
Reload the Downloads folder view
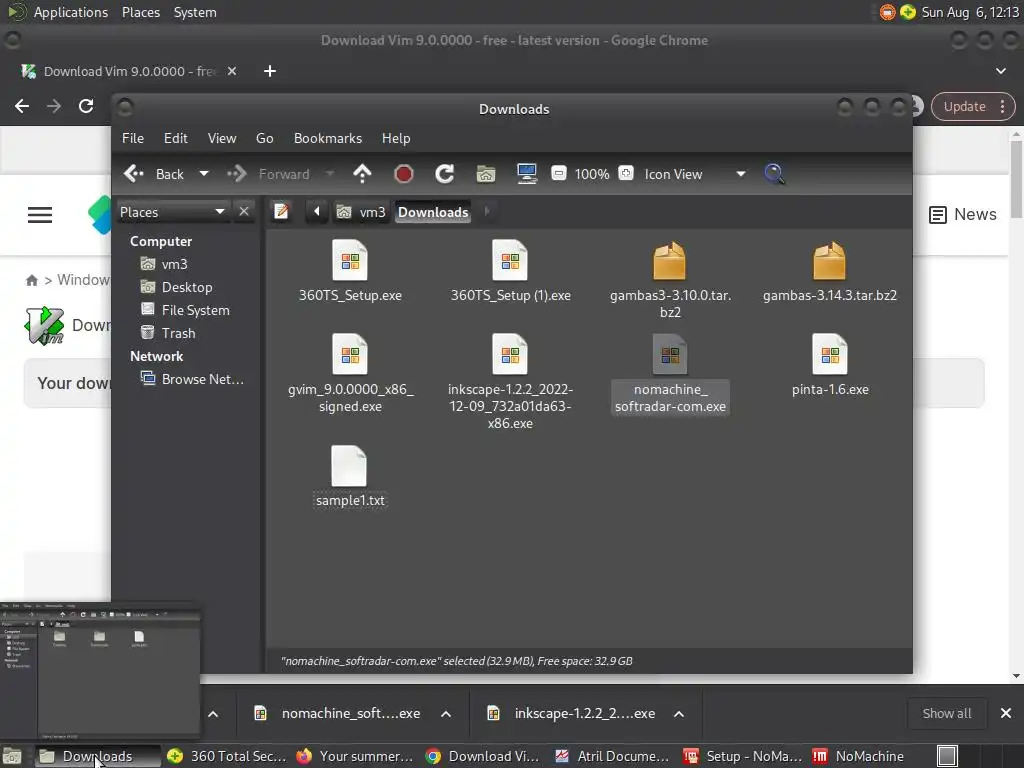pyautogui.click(x=445, y=174)
